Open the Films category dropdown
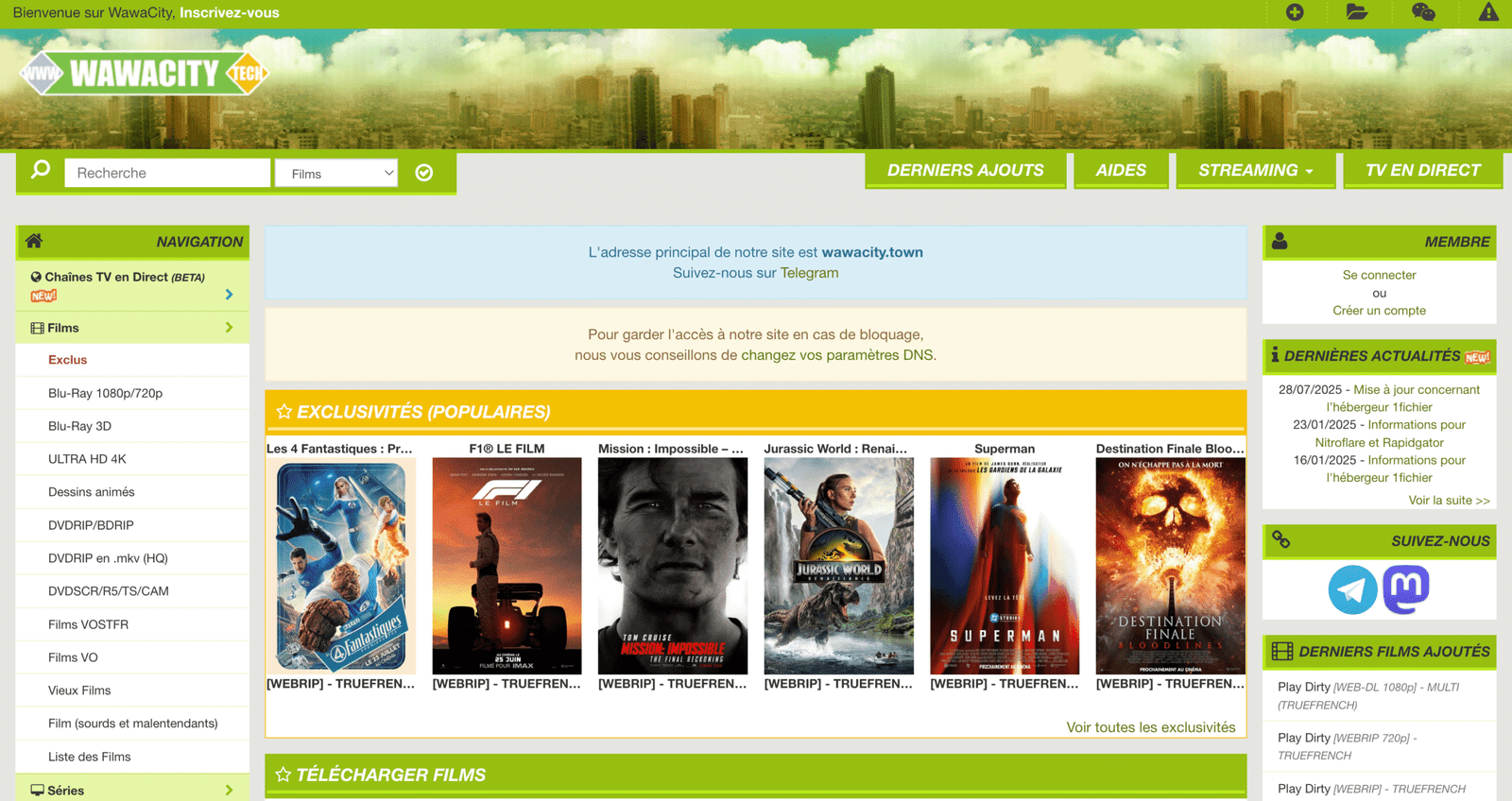1512x801 pixels. [337, 174]
